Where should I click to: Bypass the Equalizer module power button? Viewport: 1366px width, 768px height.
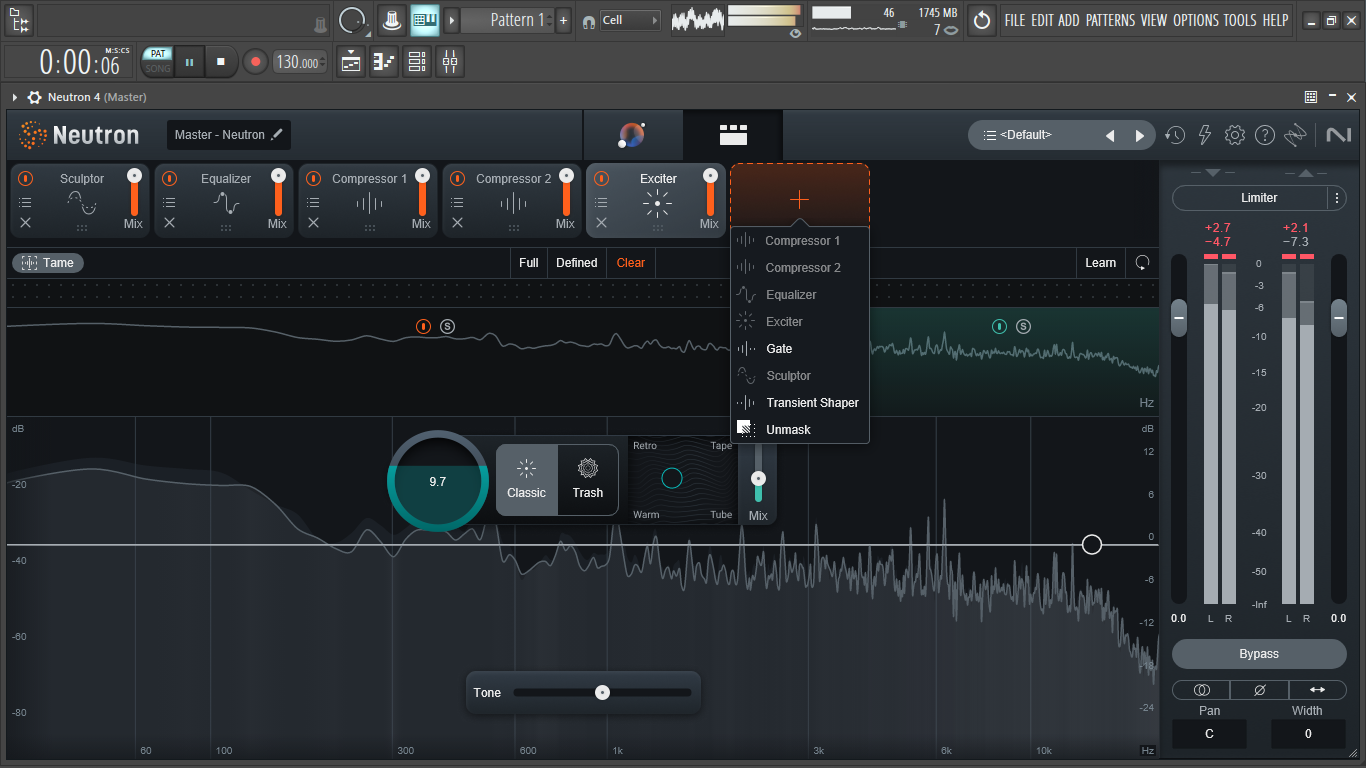[x=170, y=178]
